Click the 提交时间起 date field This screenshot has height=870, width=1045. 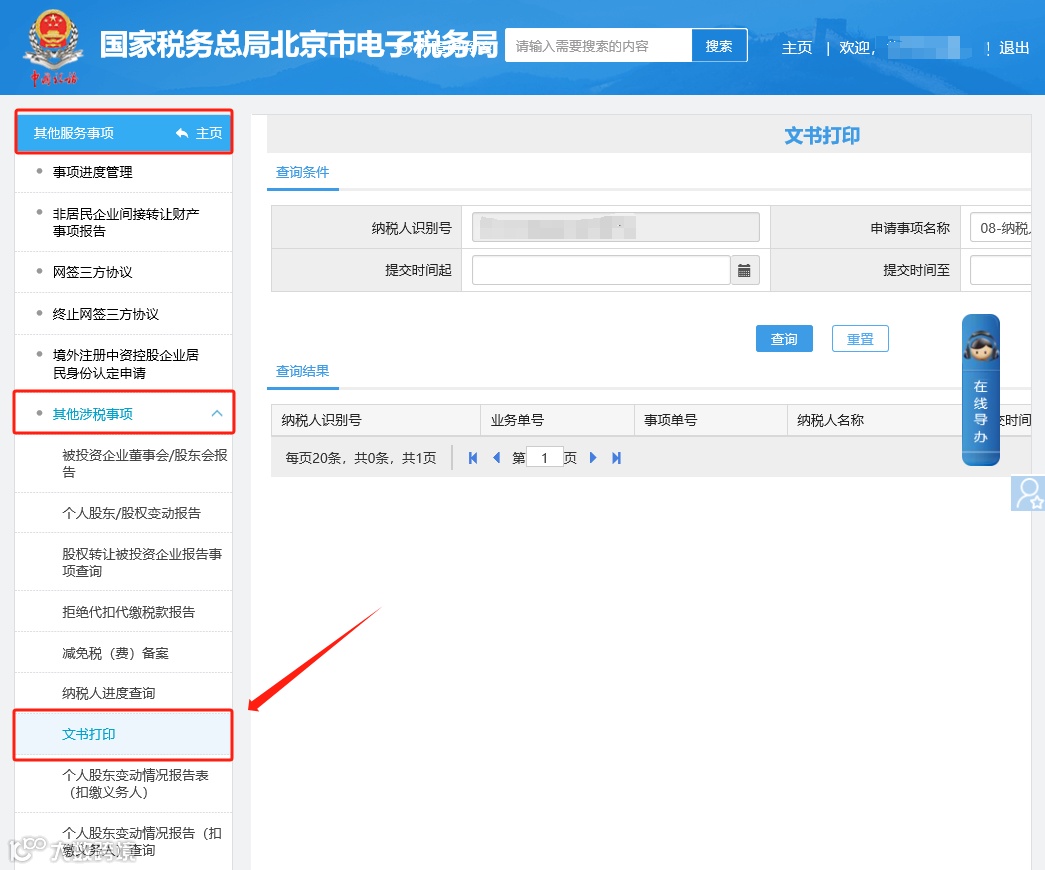tap(601, 270)
